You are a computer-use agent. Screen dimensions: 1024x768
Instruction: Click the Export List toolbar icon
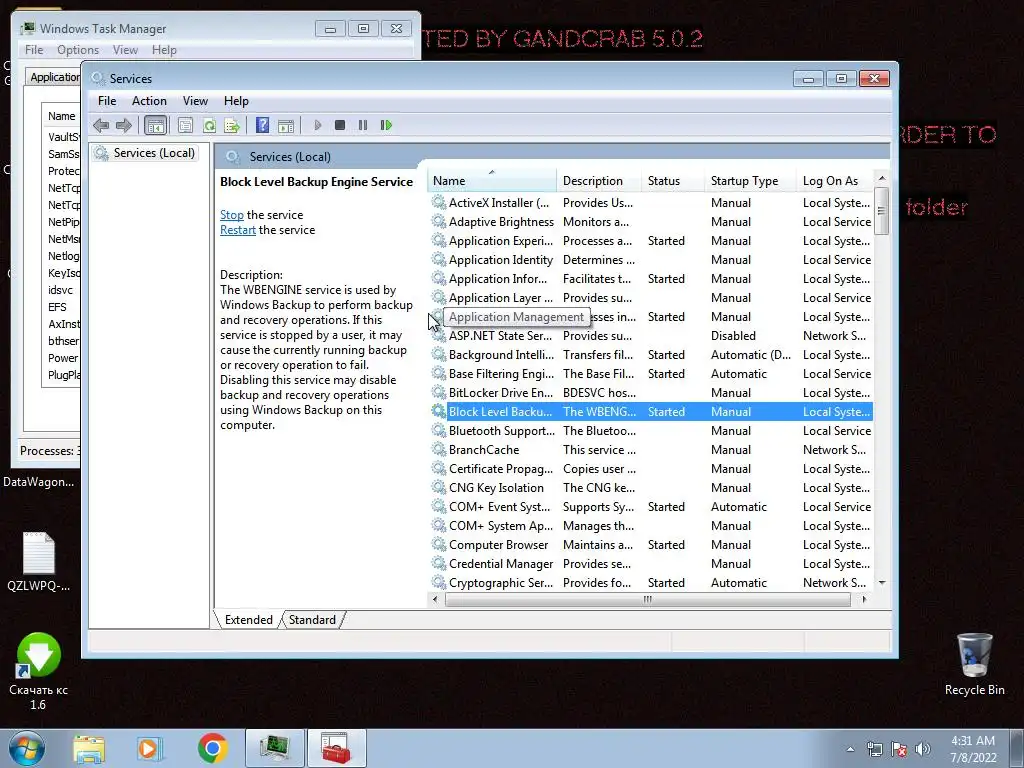coord(232,125)
